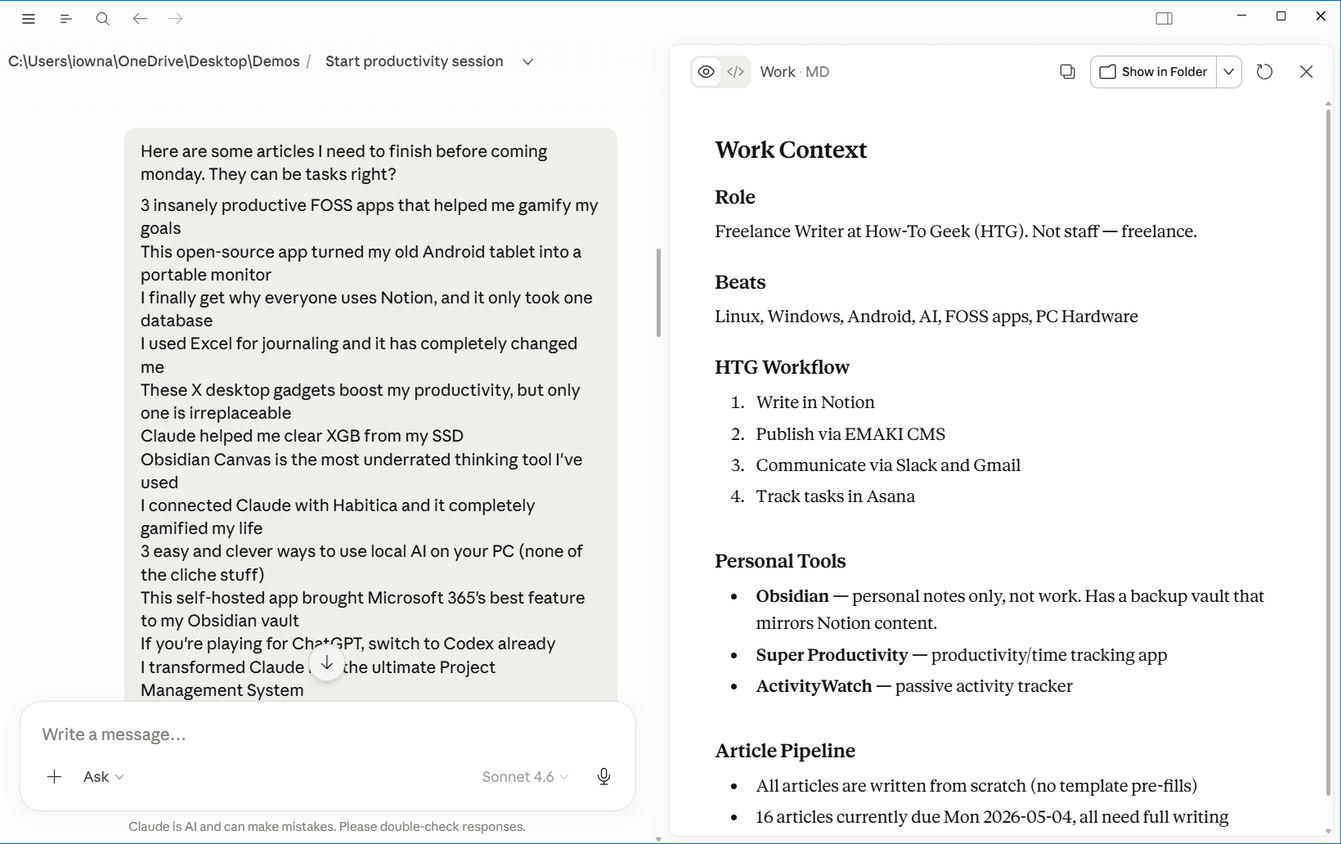Jump to latest message with down arrow
Image resolution: width=1341 pixels, height=844 pixels.
(x=327, y=663)
